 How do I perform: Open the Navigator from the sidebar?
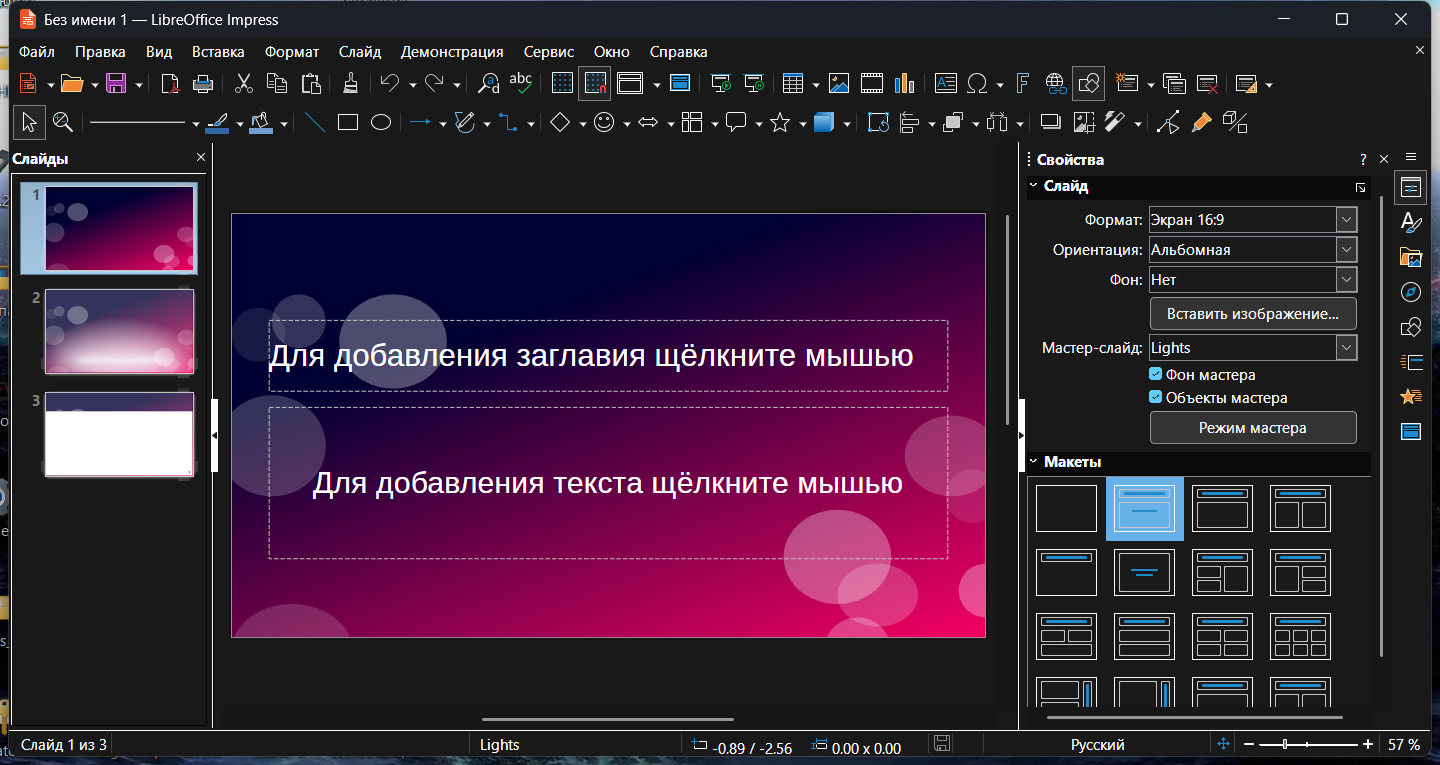point(1411,292)
